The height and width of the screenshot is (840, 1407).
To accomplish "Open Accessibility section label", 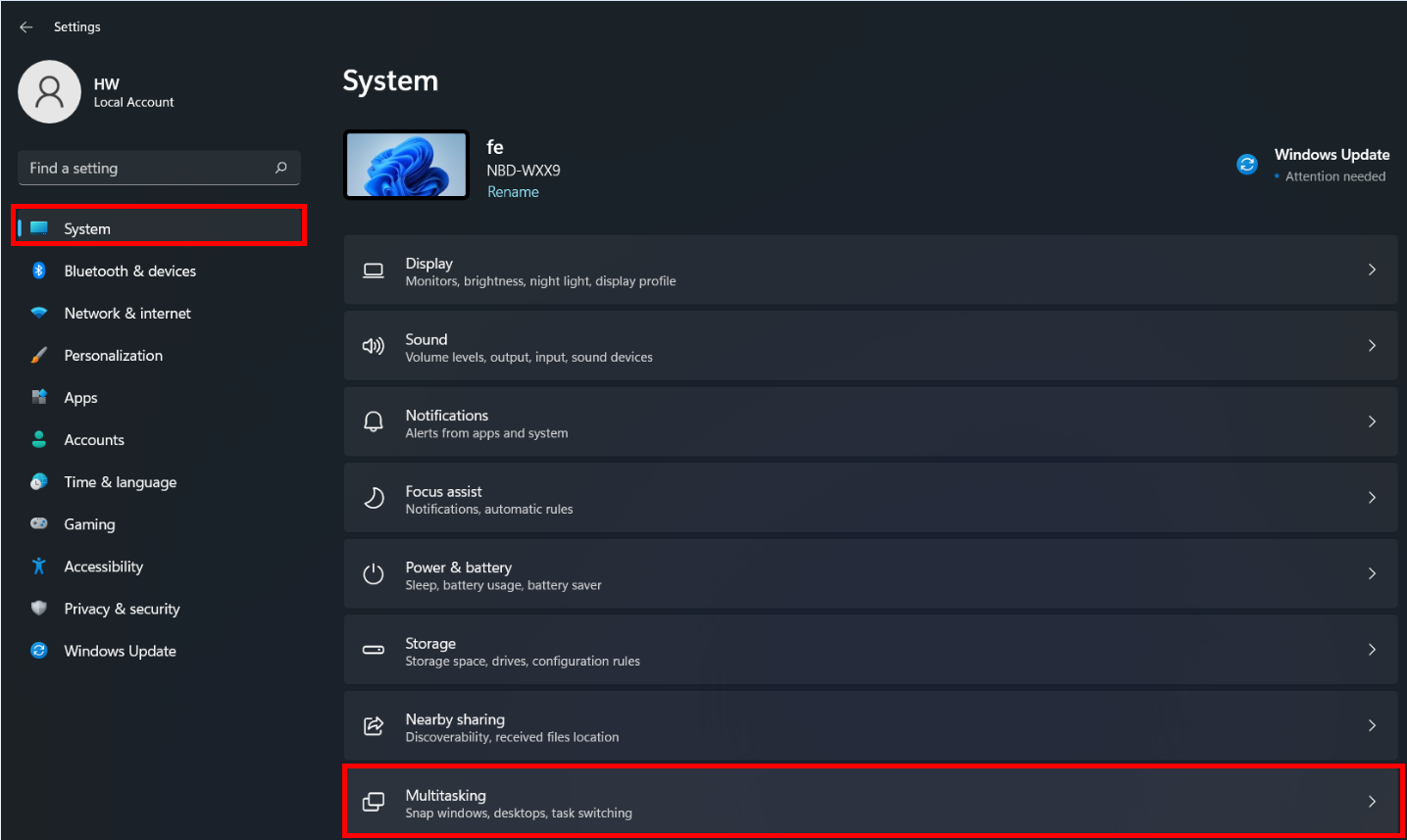I will point(104,567).
